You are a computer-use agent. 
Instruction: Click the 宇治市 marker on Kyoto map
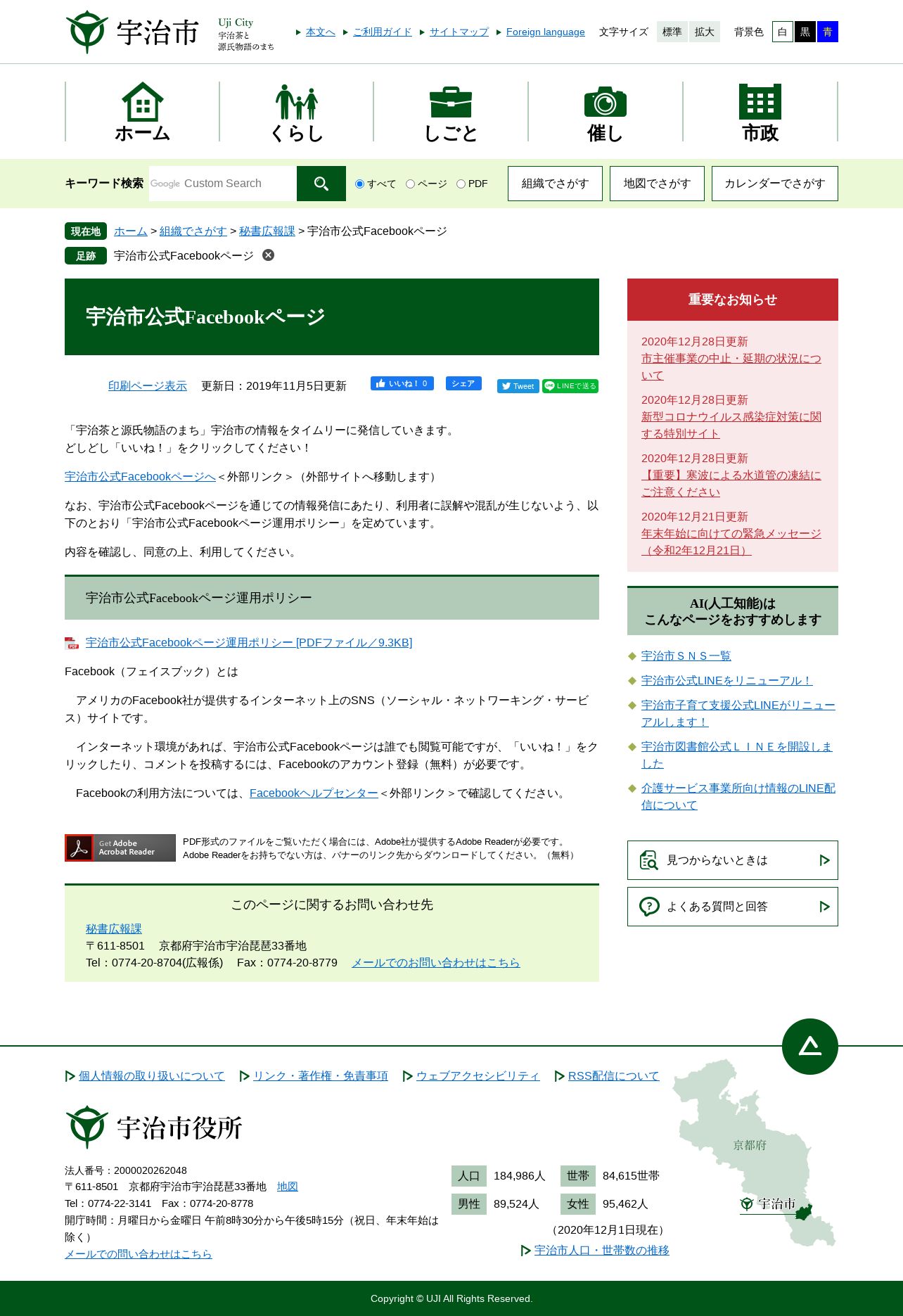(x=776, y=1205)
